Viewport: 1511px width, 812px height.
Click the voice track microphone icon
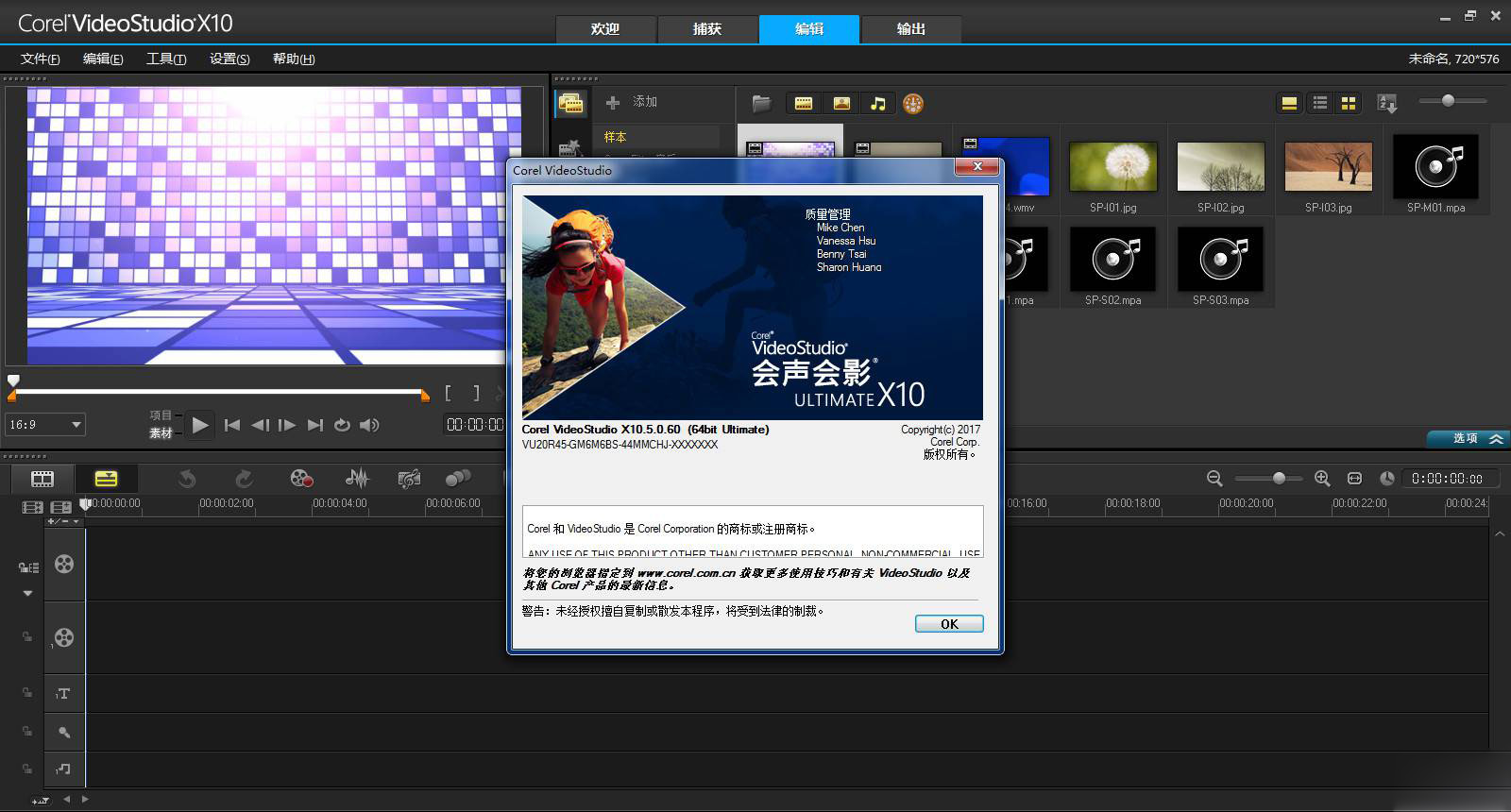pyautogui.click(x=63, y=732)
